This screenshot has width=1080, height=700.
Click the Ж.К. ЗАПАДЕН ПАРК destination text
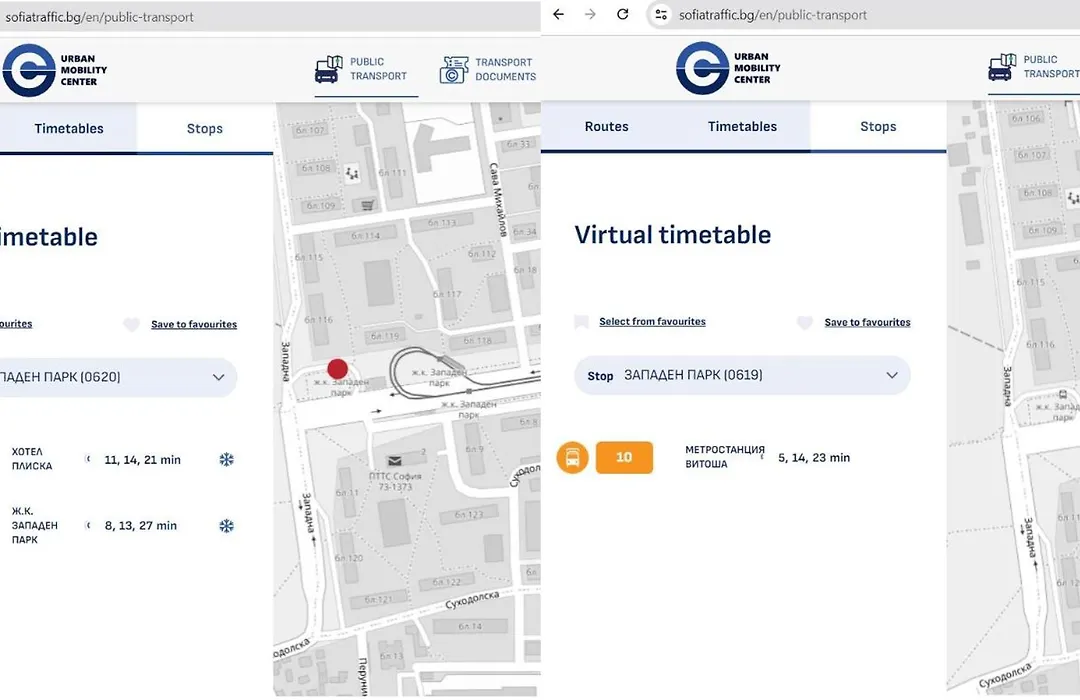[x=34, y=525]
